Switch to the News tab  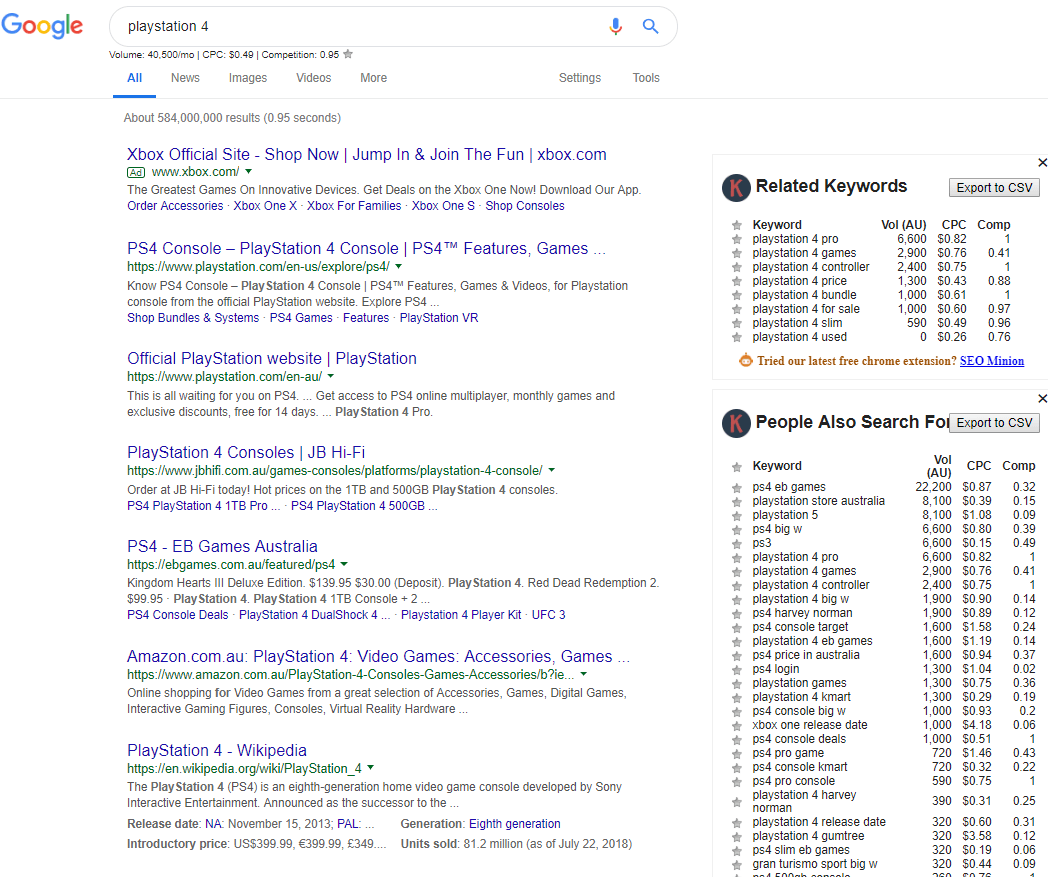(185, 78)
